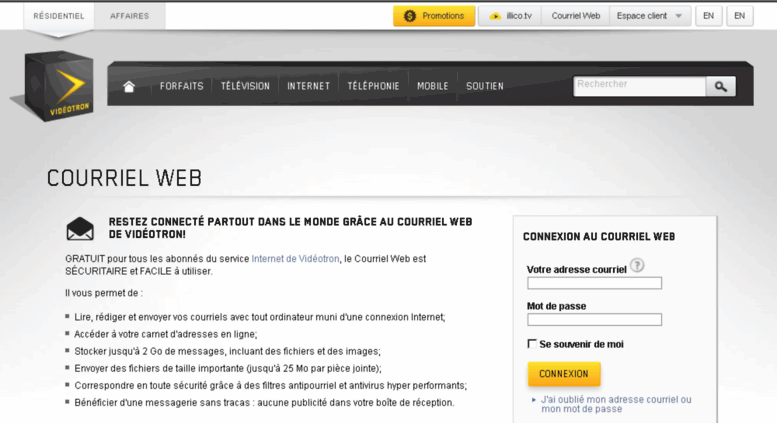Click the bullet about messagerie sans tracas
Viewport: 777px width, 423px height.
(264, 403)
